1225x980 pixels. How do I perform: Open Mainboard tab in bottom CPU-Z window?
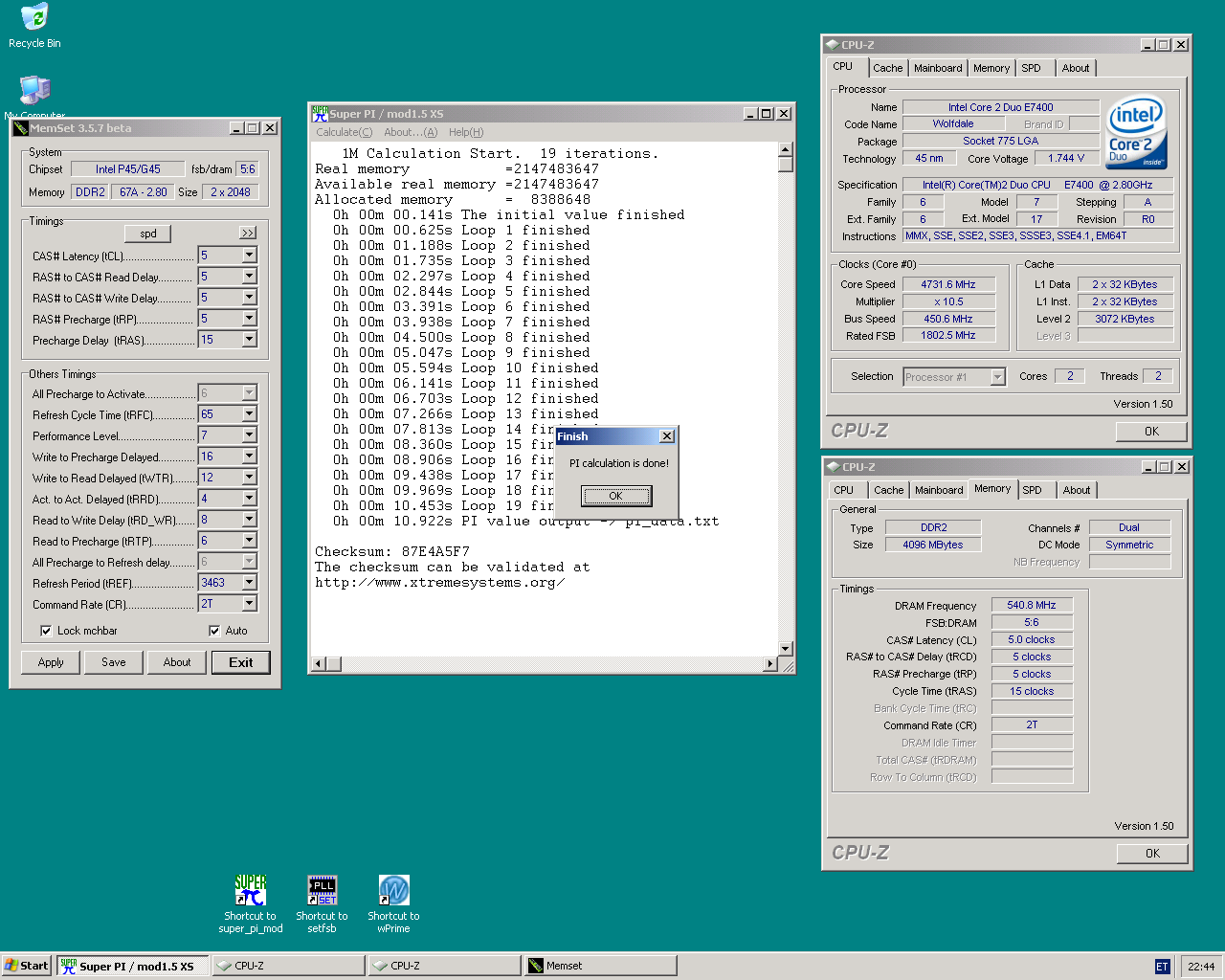coord(939,490)
